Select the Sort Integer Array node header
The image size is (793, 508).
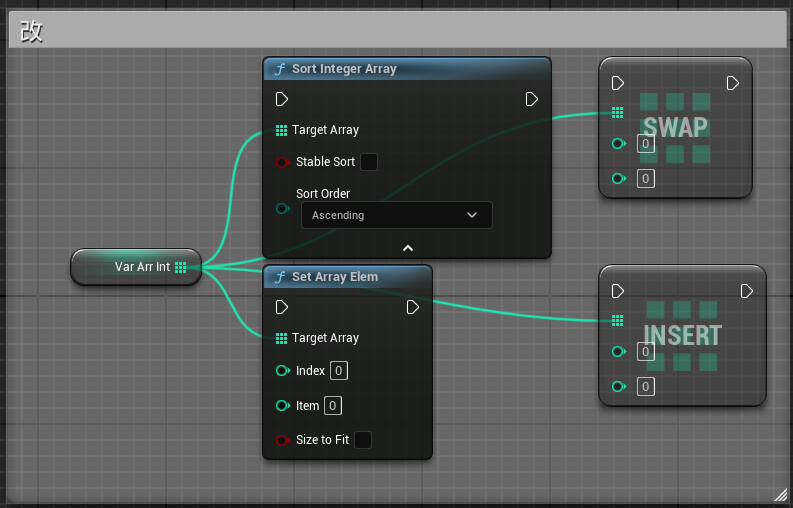[x=344, y=69]
